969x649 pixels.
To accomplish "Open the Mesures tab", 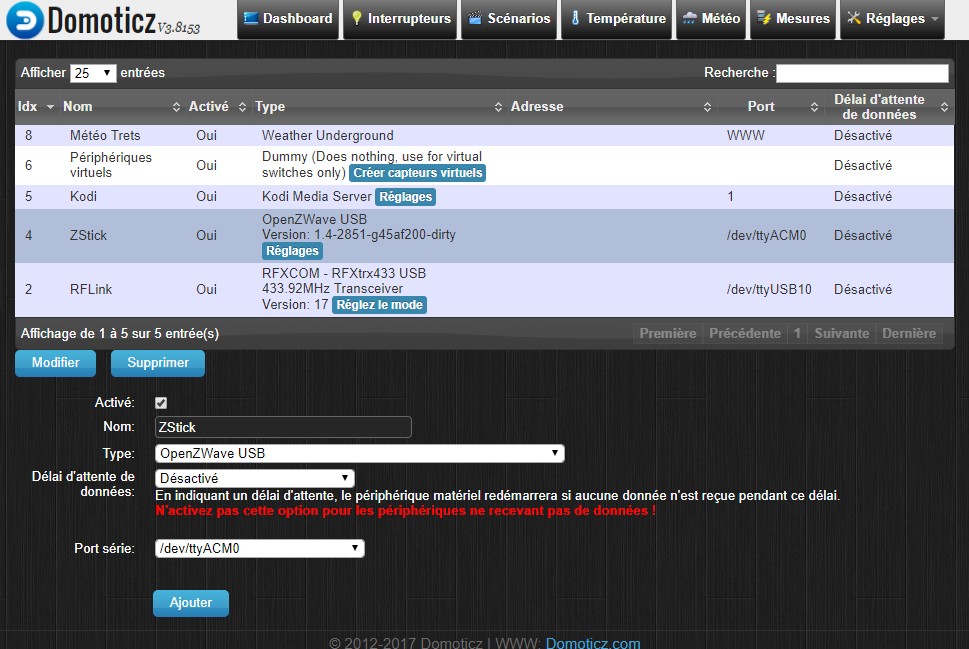I will pyautogui.click(x=793, y=19).
